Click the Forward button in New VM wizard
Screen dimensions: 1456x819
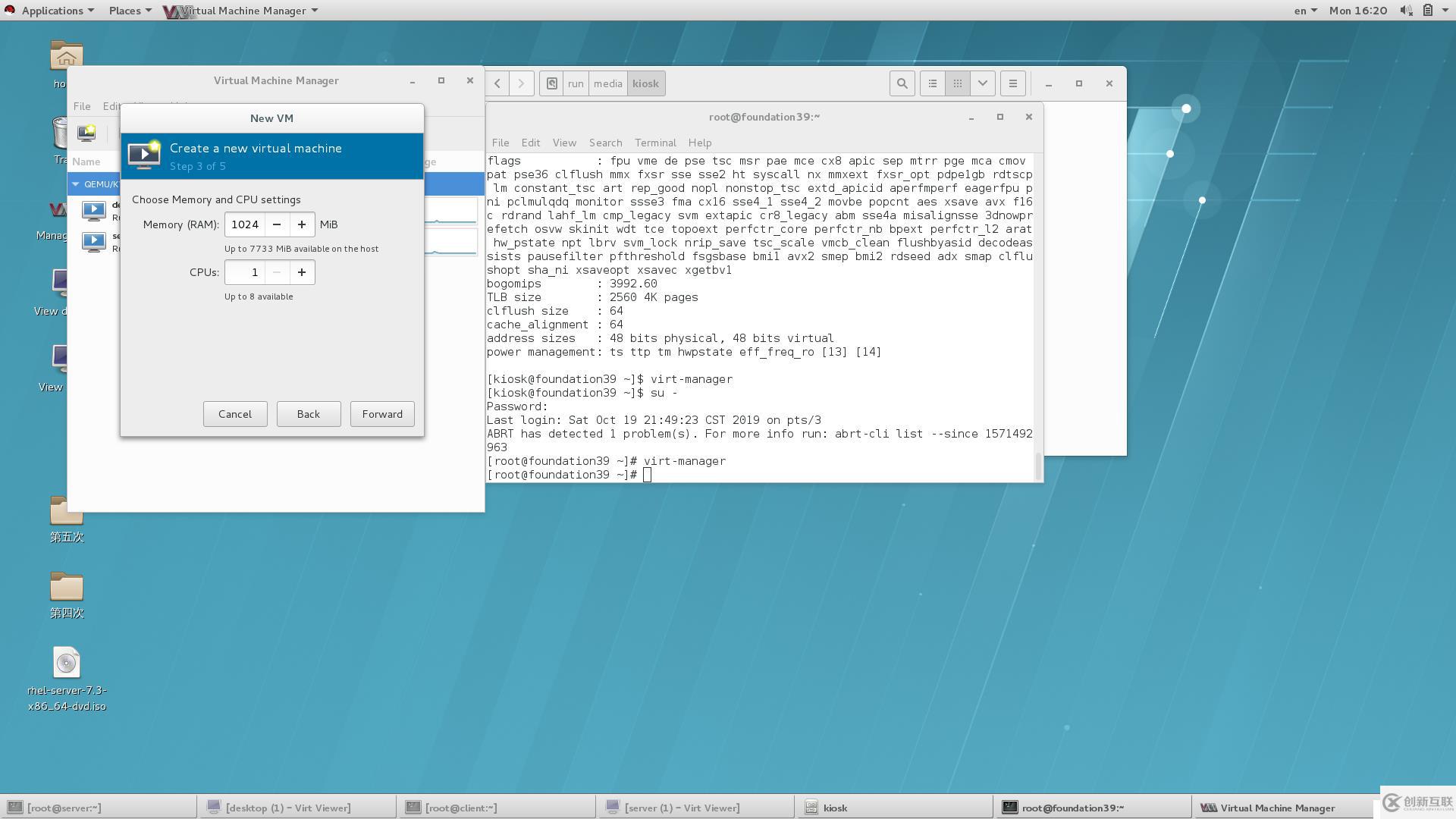pos(381,414)
